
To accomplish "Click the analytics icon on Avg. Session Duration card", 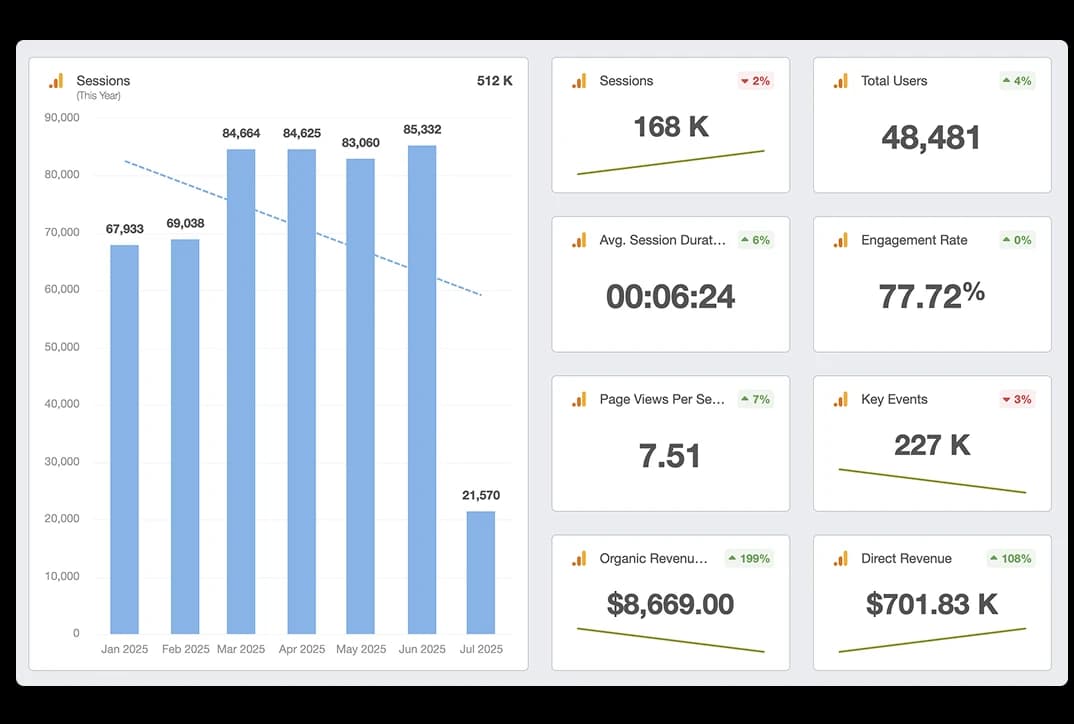I will pos(579,240).
